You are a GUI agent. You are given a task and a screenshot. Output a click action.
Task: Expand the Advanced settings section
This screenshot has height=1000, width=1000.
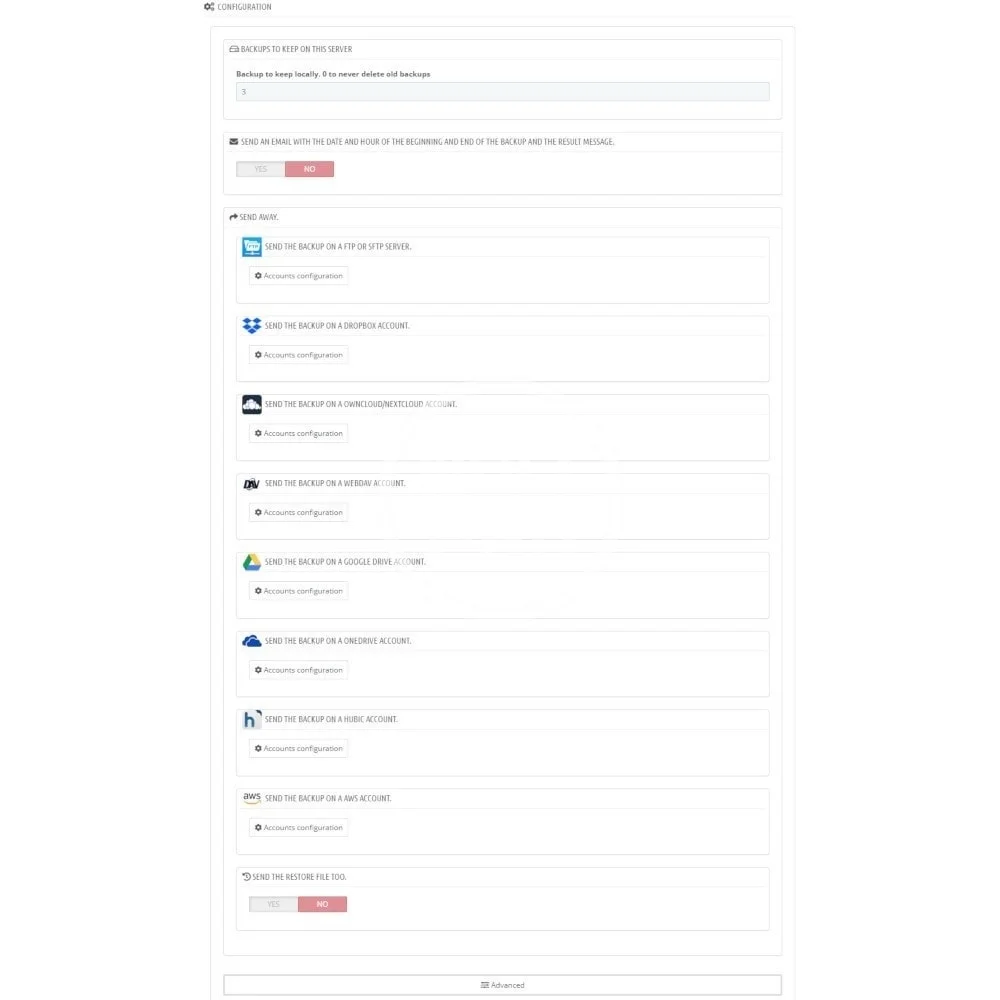point(502,985)
